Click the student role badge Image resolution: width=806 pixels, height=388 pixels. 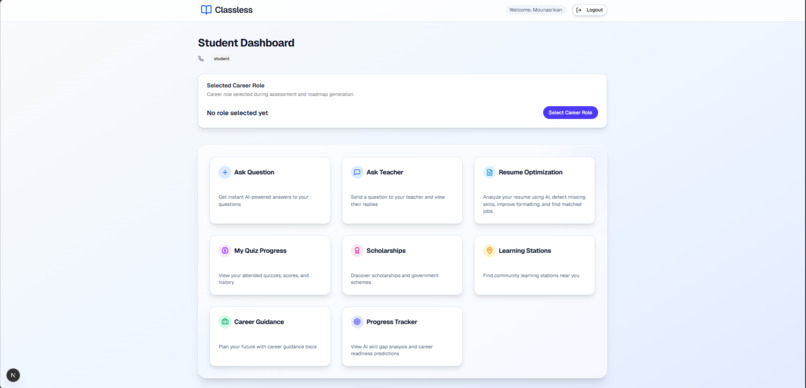[222, 59]
